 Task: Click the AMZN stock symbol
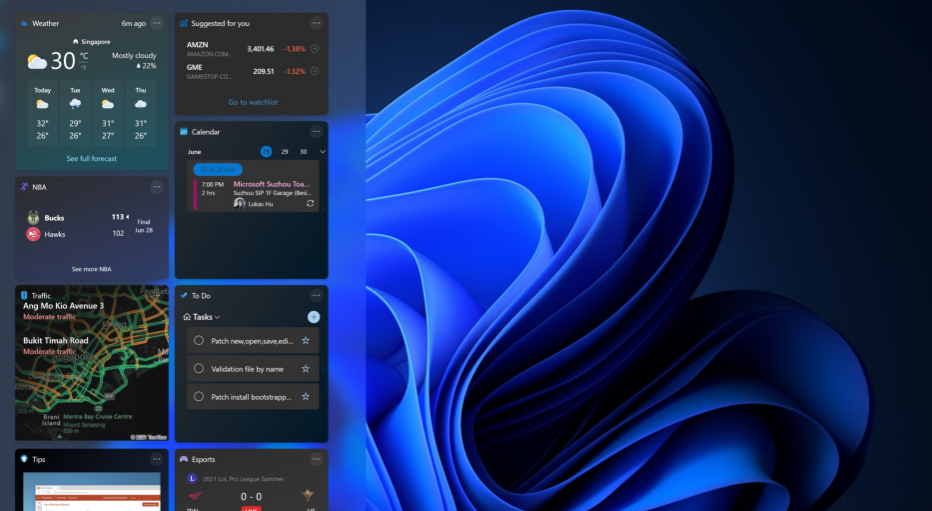(x=197, y=45)
